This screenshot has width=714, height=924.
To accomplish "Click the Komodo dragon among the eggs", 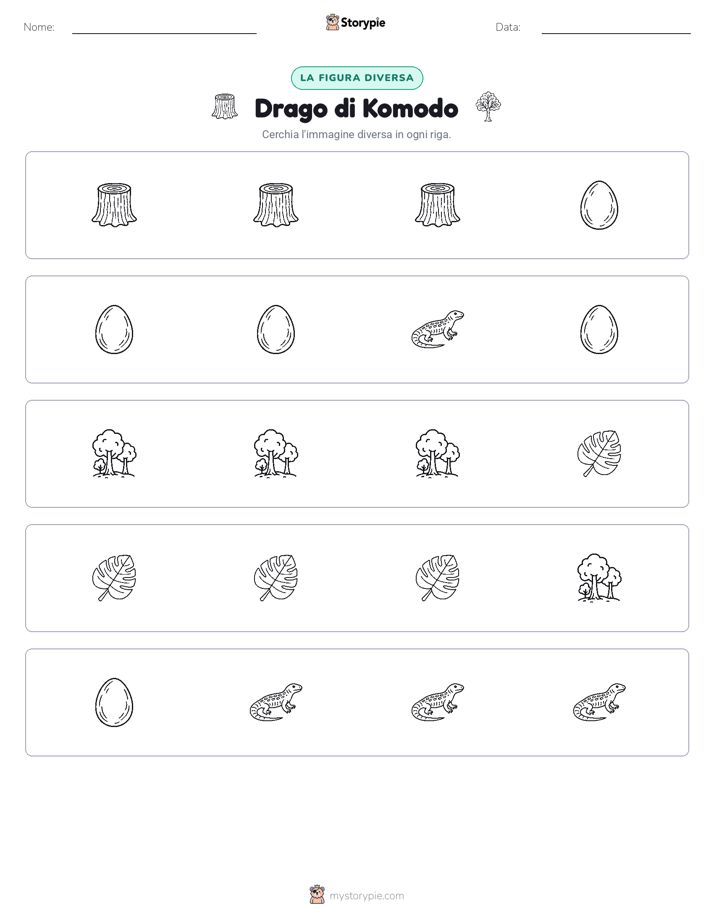I will point(437,329).
